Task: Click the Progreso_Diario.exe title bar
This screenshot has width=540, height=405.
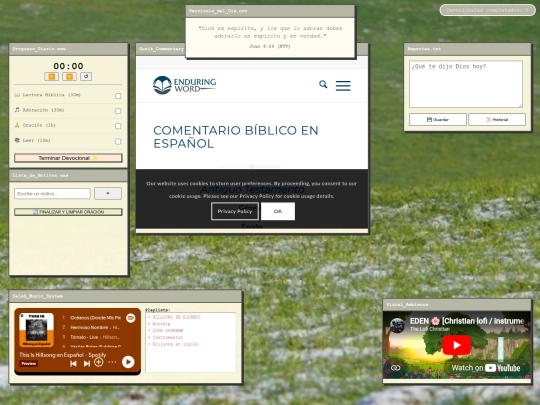Action: coord(68,49)
